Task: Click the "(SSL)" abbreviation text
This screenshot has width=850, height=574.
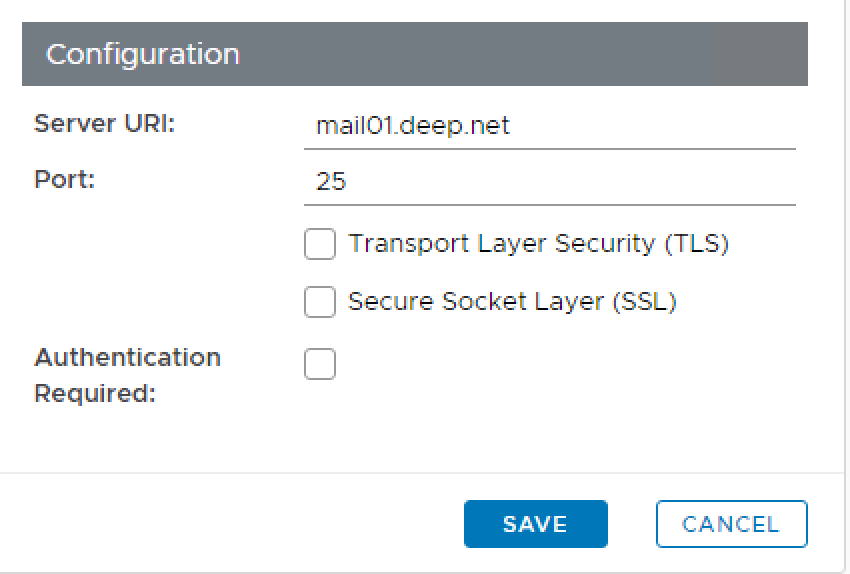Action: coord(645,302)
